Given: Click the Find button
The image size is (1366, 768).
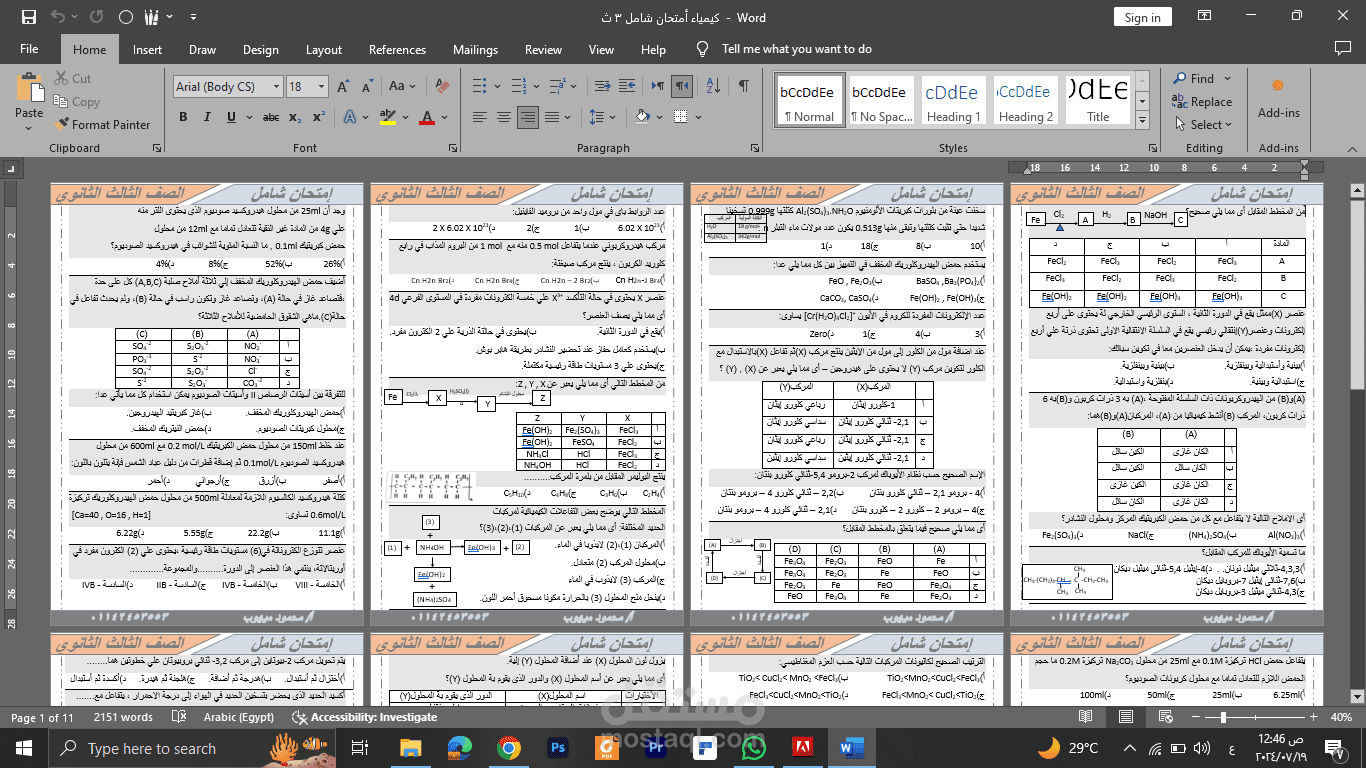Looking at the screenshot, I should 1194,79.
